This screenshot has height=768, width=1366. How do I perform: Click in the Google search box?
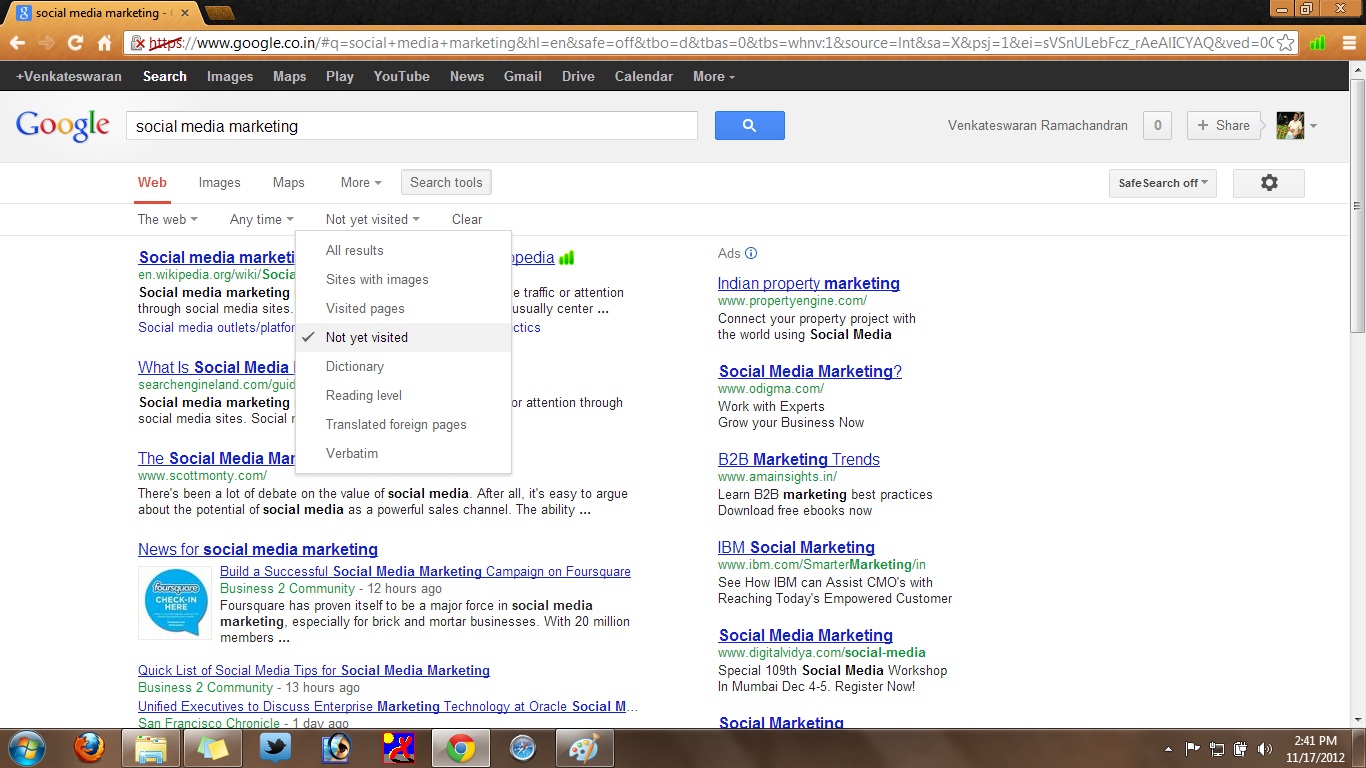tap(411, 126)
